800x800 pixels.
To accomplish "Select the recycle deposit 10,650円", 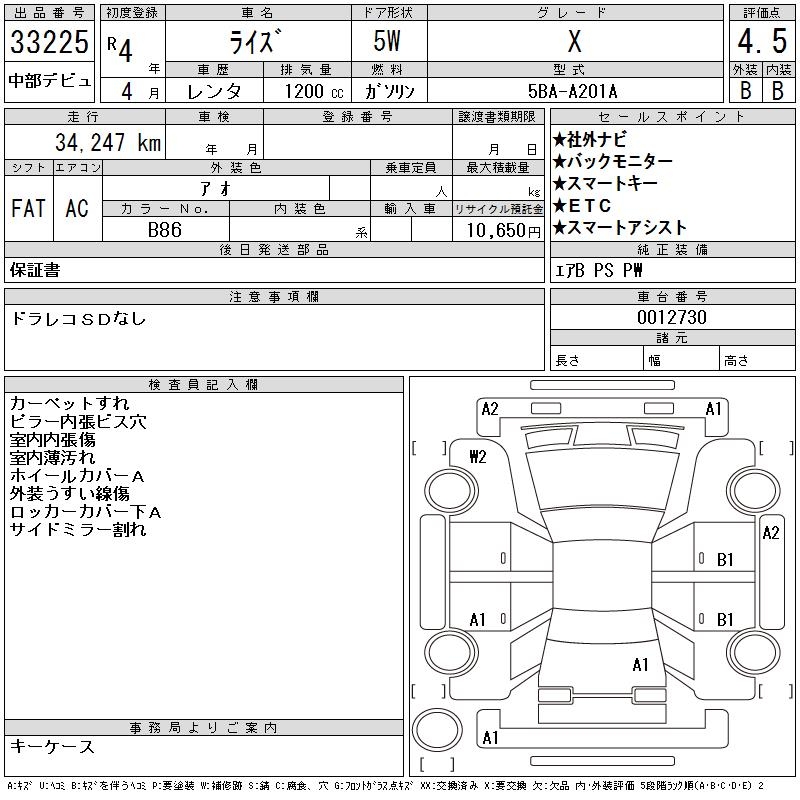I will (504, 231).
